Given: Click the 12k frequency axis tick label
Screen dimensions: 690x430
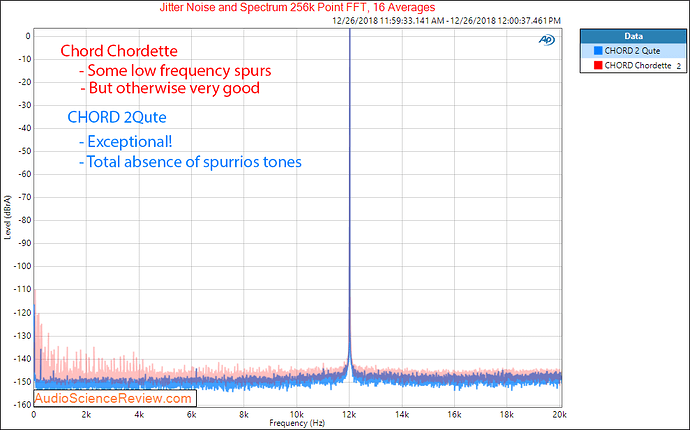Looking at the screenshot, I should (349, 415).
